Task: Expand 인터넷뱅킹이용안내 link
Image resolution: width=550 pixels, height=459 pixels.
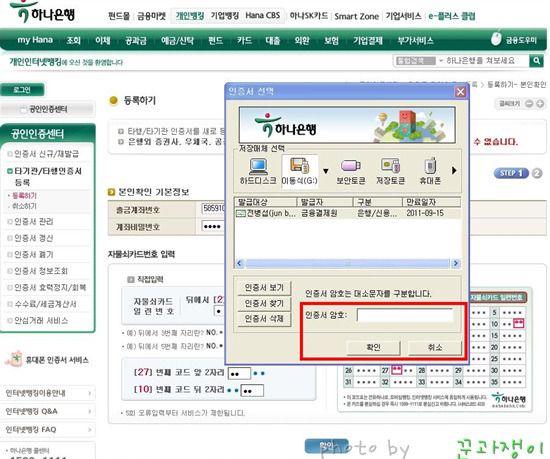Action: pyautogui.click(x=48, y=393)
